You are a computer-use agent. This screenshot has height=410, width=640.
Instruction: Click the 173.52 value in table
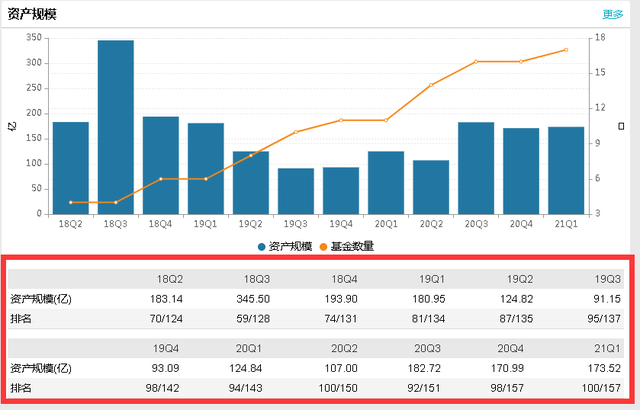604,368
